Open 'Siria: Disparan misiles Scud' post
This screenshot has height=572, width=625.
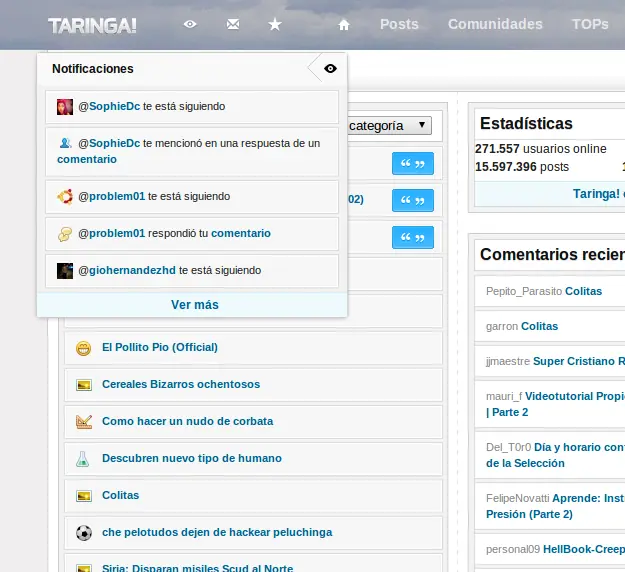198,568
